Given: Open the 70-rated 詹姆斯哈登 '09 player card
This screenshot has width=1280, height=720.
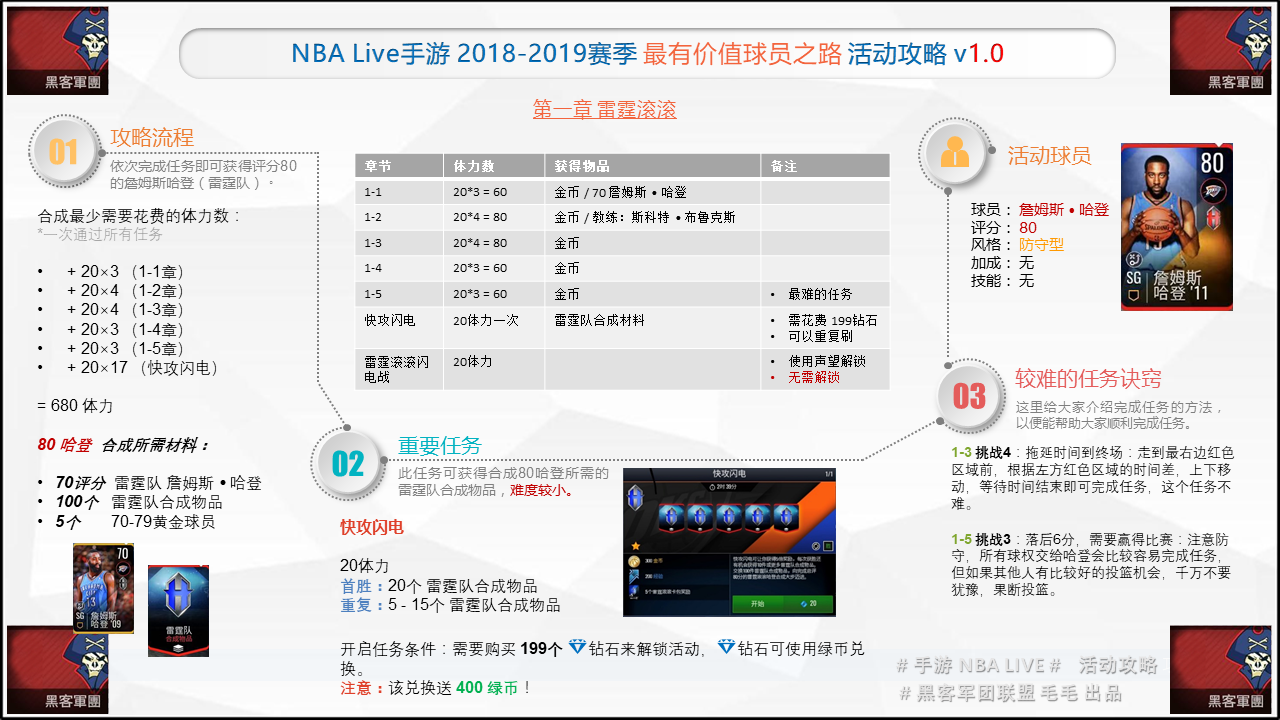Looking at the screenshot, I should (x=104, y=588).
